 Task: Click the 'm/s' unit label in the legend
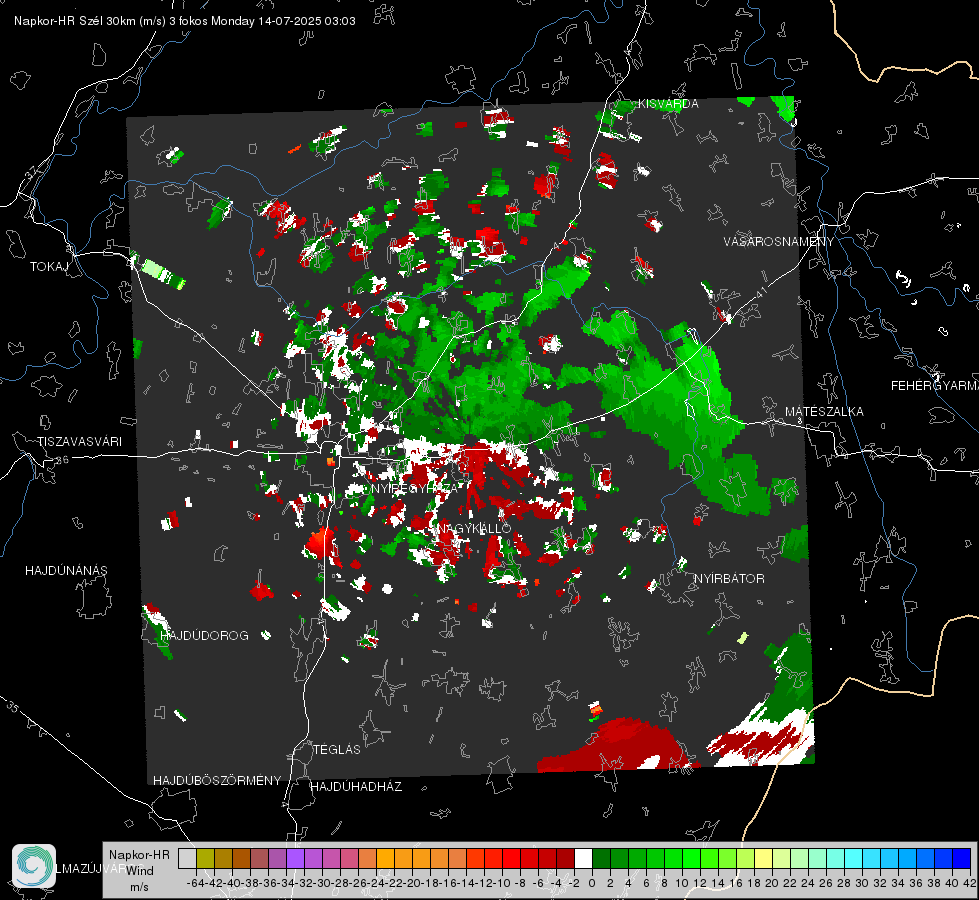140,886
